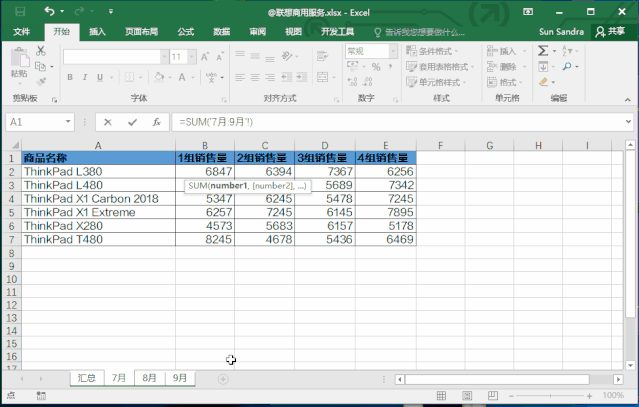Click the Clear eraser icon
The width and height of the screenshot is (639, 407).
coord(543,82)
